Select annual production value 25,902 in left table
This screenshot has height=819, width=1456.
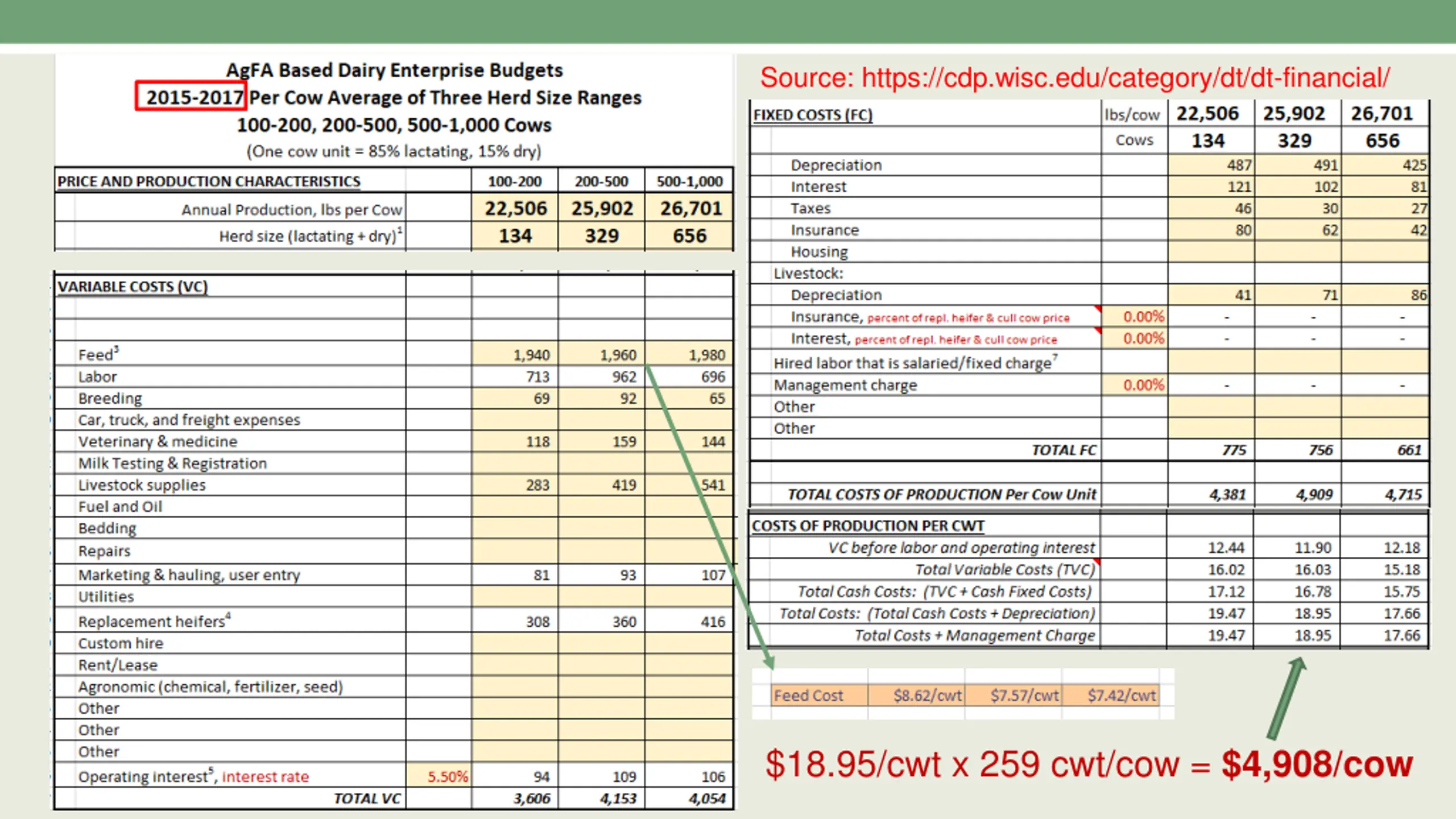[602, 208]
